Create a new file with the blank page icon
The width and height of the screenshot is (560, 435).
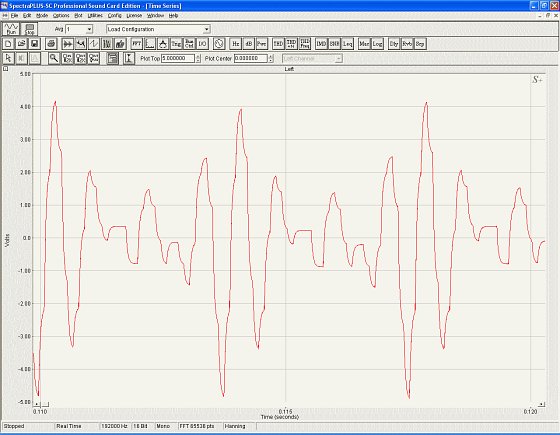tap(8, 44)
